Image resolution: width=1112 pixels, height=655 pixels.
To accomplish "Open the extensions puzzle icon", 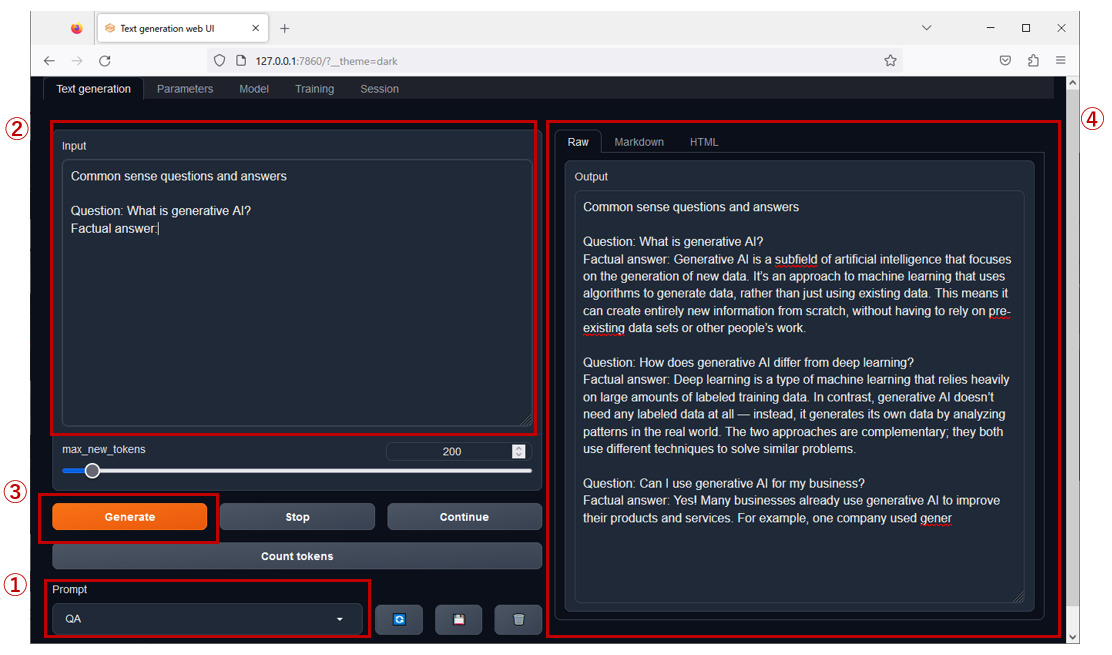I will coord(1033,60).
